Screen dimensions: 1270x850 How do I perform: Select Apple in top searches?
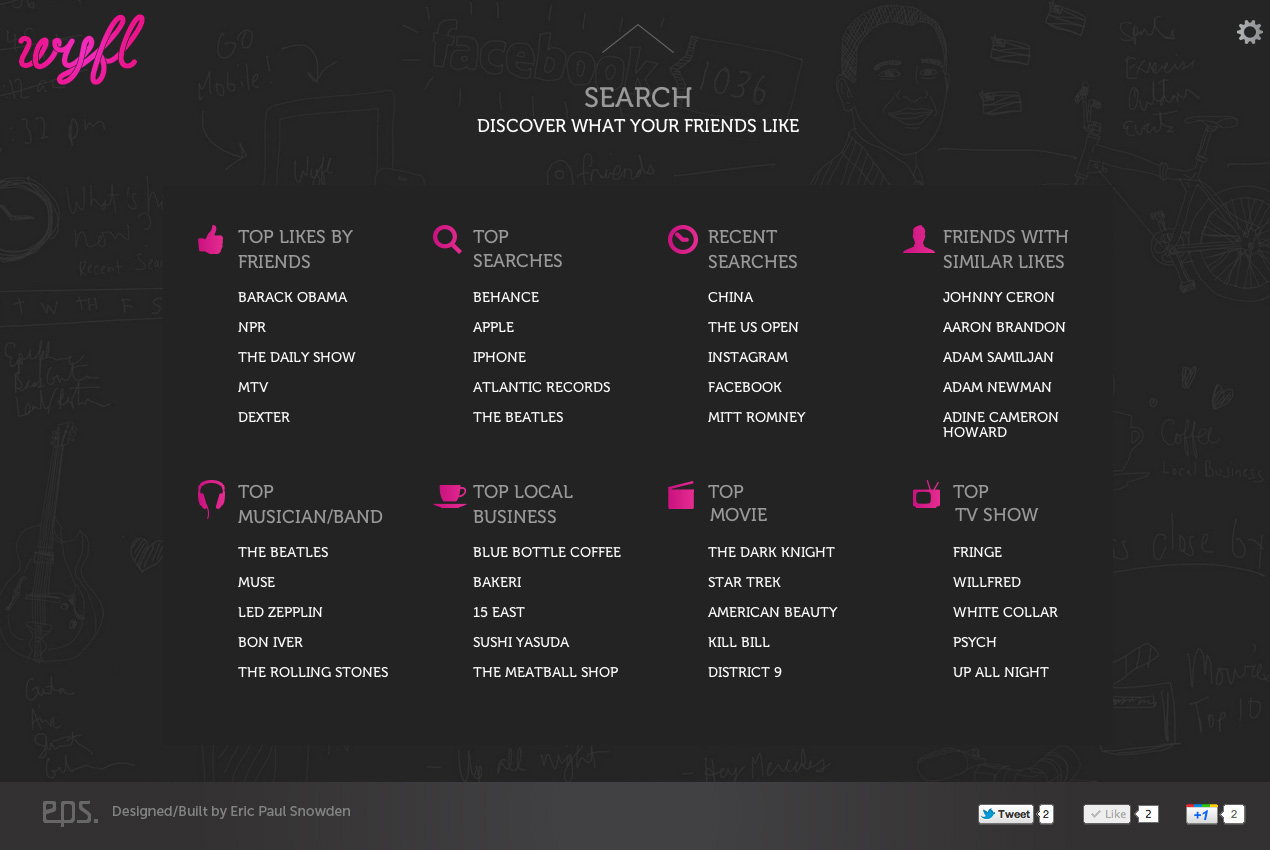coord(494,327)
